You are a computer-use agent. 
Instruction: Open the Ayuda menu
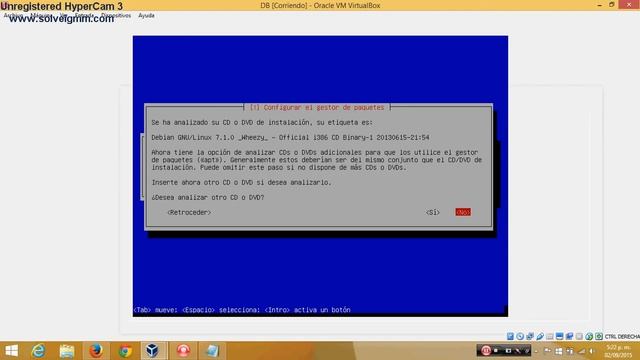point(146,16)
